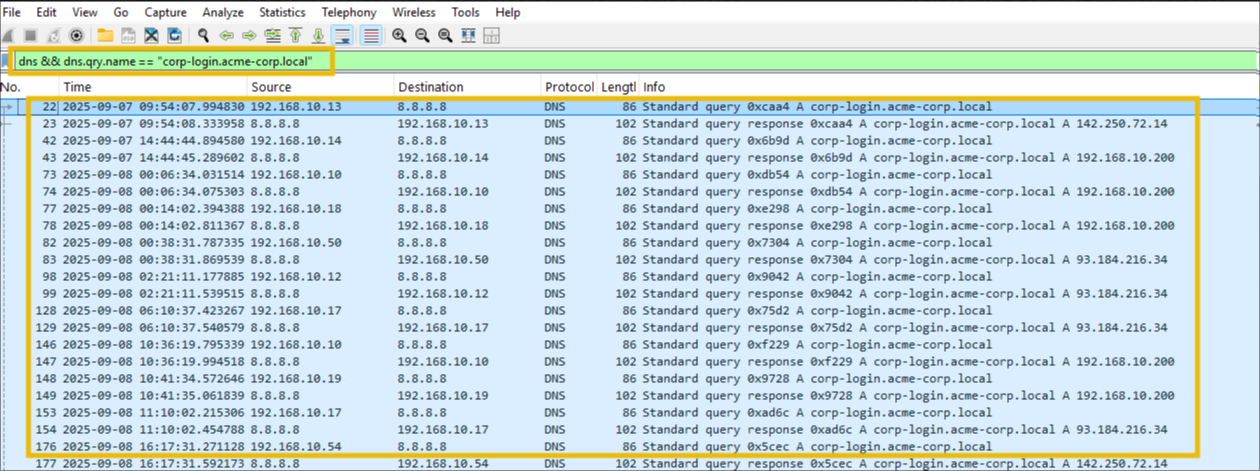
Task: Open the Go menu
Action: point(121,12)
